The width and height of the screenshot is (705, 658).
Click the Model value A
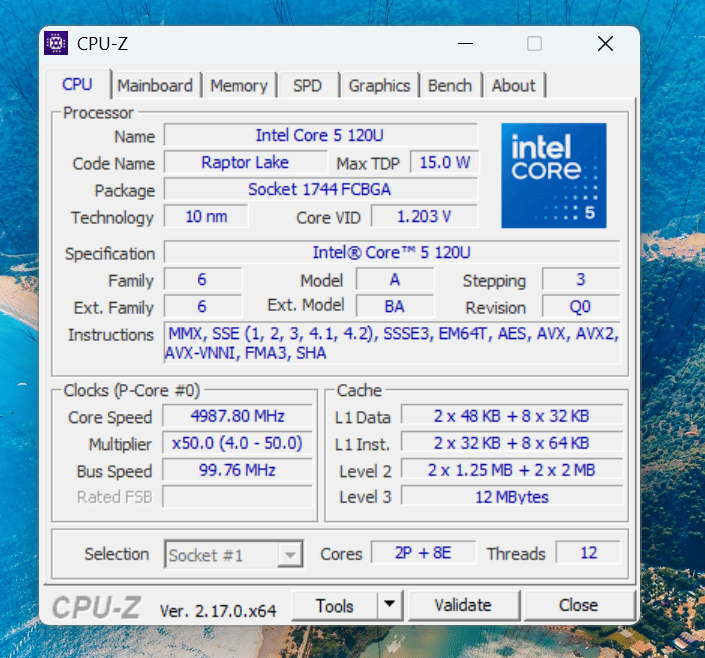(395, 279)
